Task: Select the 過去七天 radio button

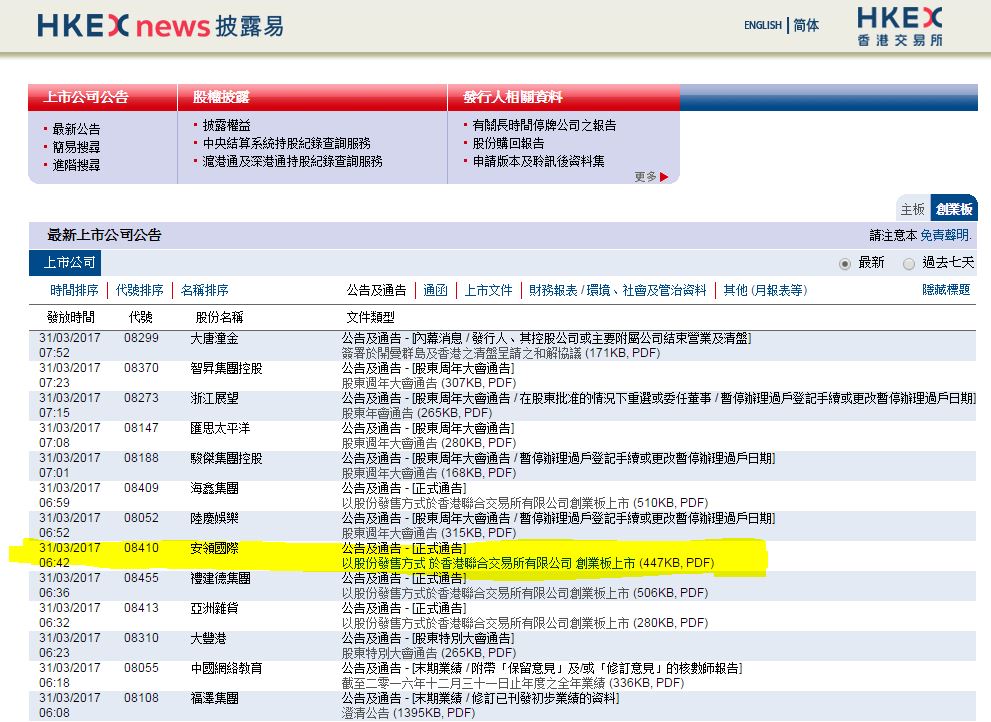Action: (x=909, y=264)
